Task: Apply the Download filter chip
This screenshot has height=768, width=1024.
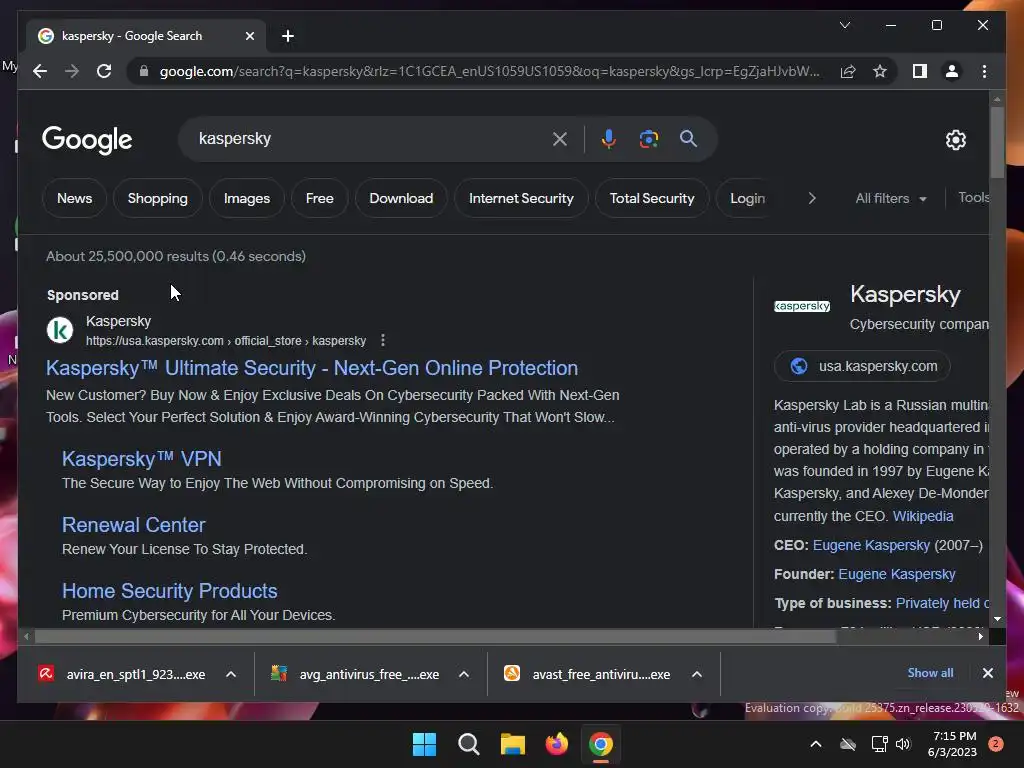Action: click(x=401, y=199)
